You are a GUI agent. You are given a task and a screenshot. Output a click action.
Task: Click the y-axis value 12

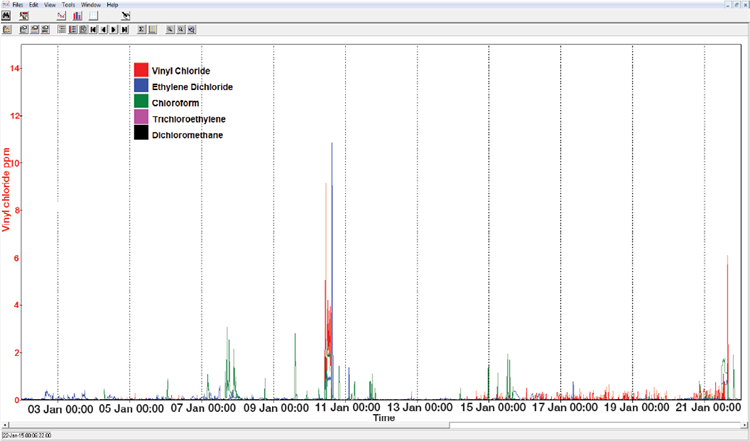[x=15, y=116]
